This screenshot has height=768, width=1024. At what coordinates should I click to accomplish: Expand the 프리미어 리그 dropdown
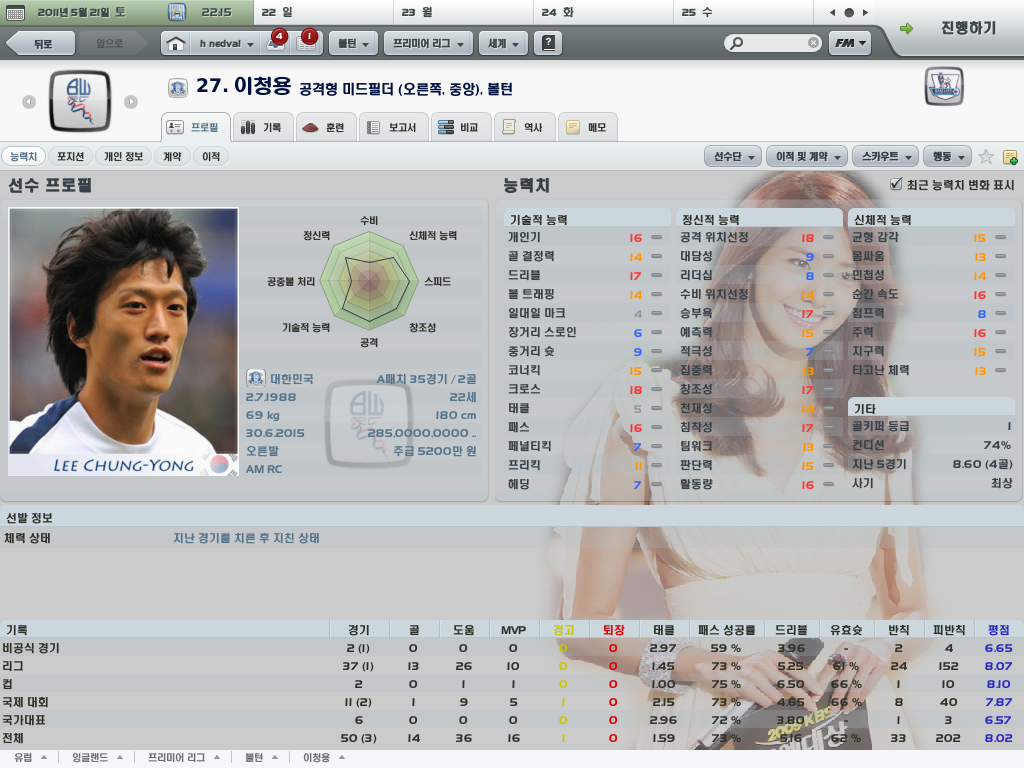[430, 44]
